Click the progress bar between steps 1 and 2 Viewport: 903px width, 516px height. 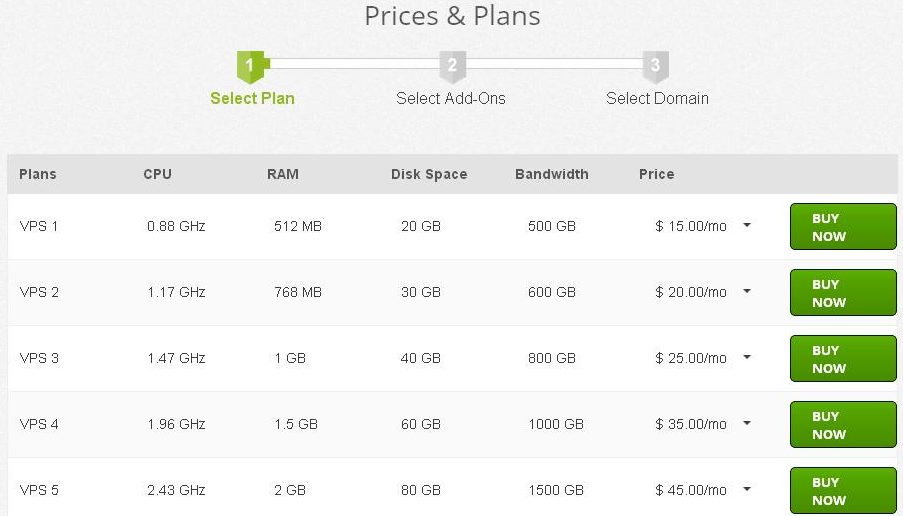click(x=352, y=64)
